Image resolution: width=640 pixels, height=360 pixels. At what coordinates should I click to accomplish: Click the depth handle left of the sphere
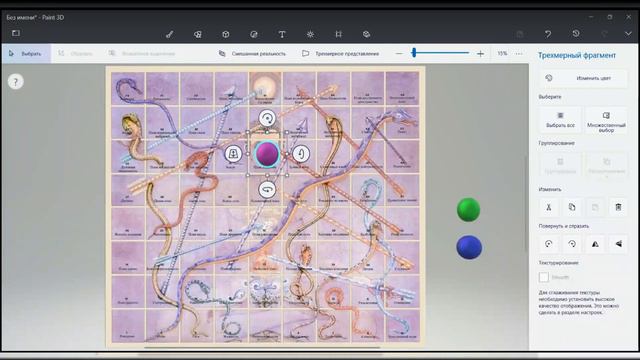[x=233, y=154]
